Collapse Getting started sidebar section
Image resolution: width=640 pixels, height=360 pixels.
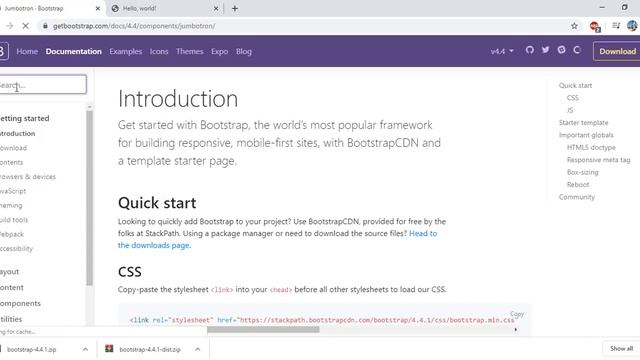coord(24,118)
